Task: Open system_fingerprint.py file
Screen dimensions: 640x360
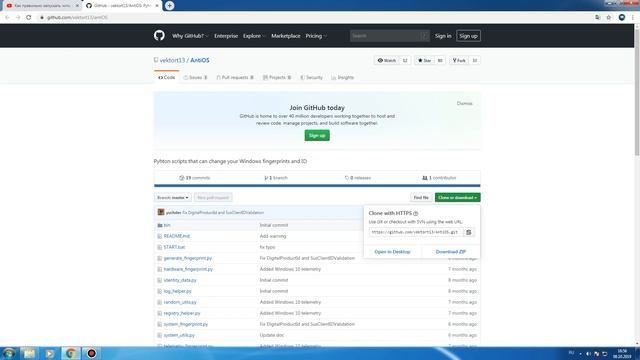Action: click(x=186, y=324)
